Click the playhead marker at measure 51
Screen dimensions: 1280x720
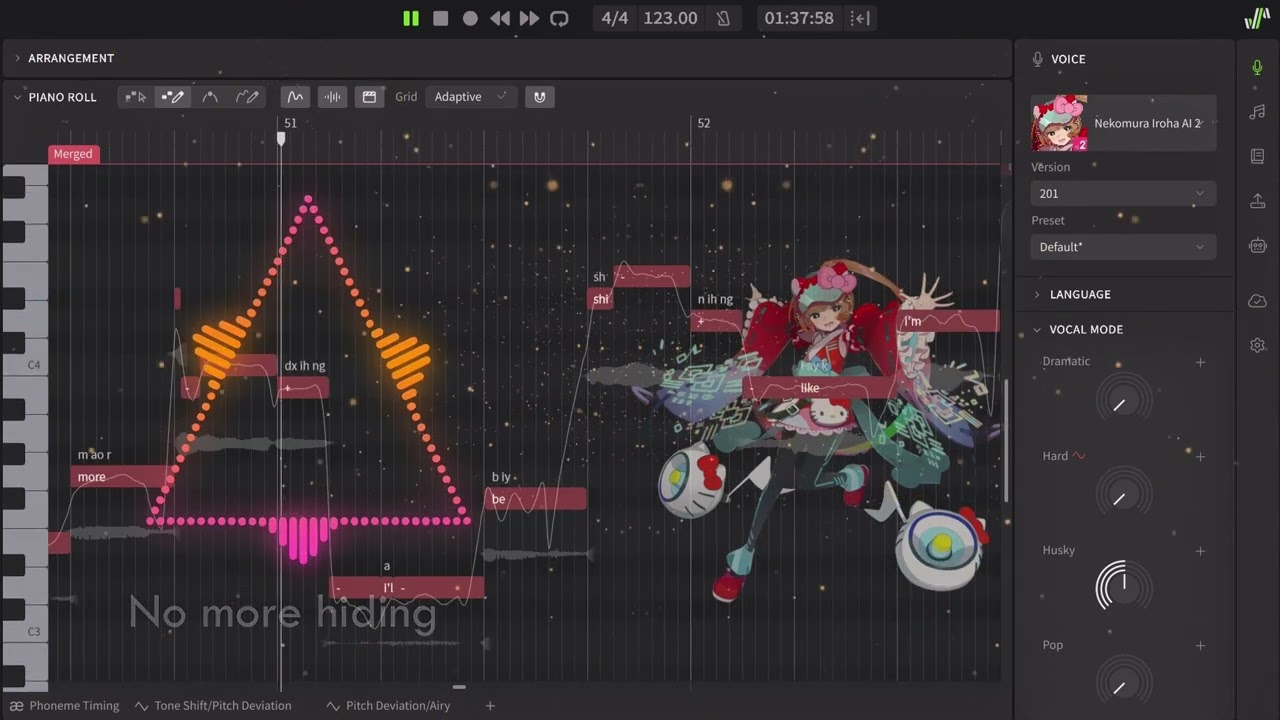pos(281,139)
